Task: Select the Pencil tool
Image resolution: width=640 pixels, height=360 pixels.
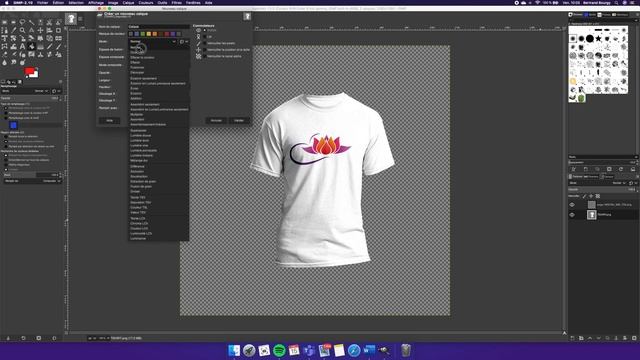Action: pos(49,47)
